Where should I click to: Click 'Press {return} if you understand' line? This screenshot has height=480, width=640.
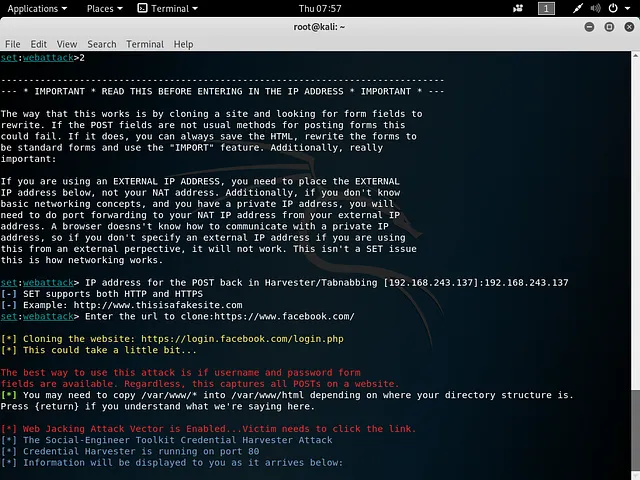coord(158,407)
